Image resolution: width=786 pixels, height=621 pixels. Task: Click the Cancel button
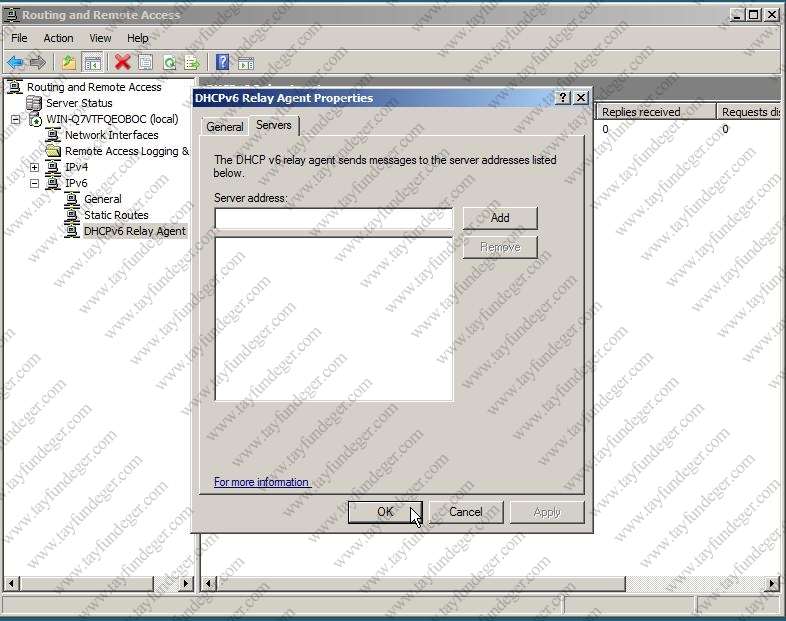point(466,512)
